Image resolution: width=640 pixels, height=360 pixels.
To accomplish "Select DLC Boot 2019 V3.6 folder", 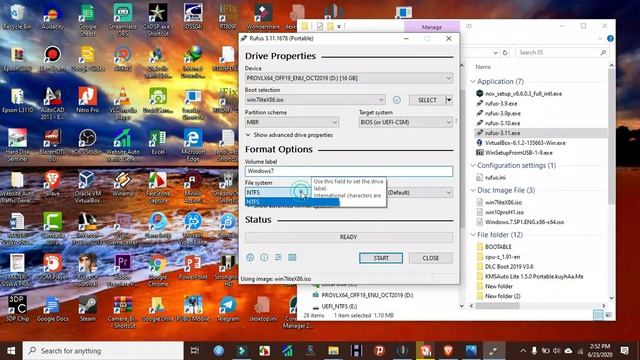I will [505, 267].
